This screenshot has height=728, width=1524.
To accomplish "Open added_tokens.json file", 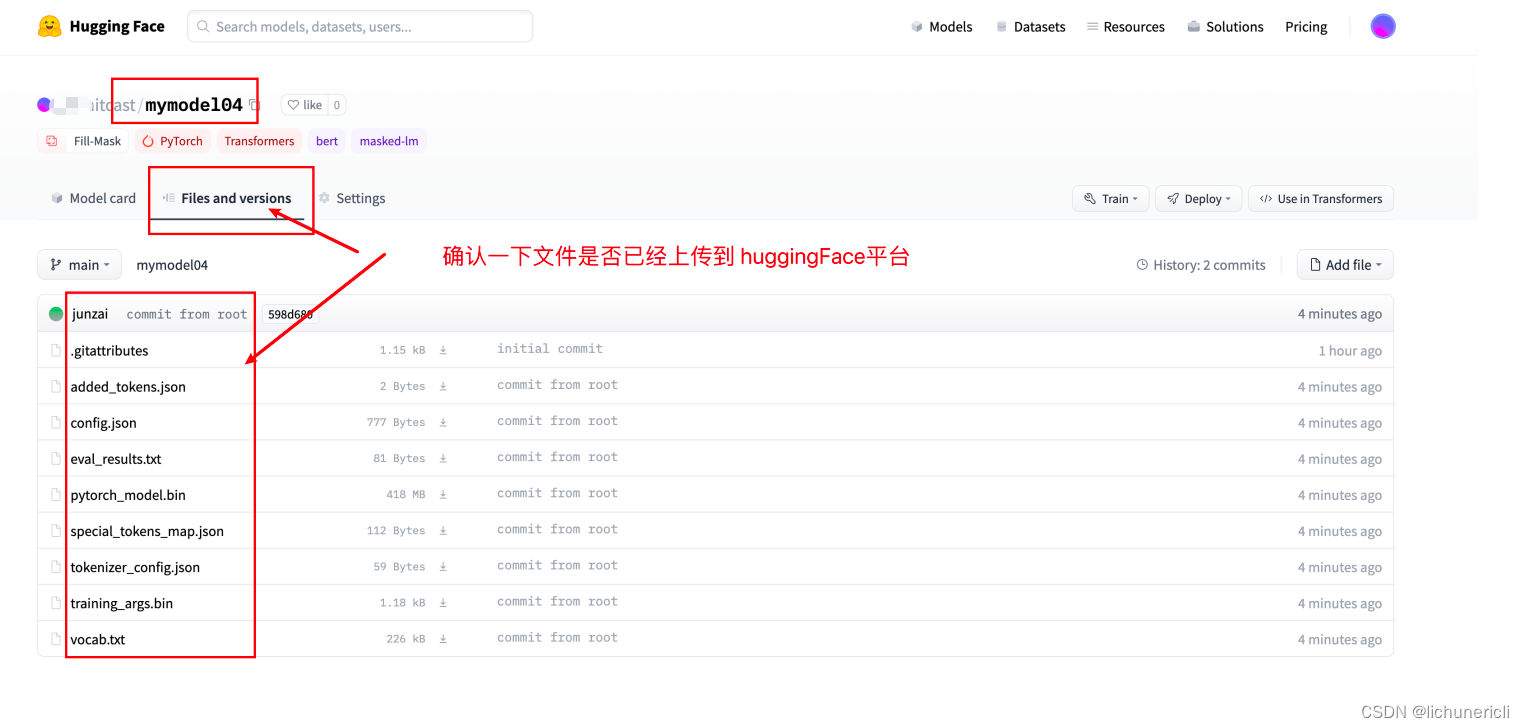I will tap(128, 387).
